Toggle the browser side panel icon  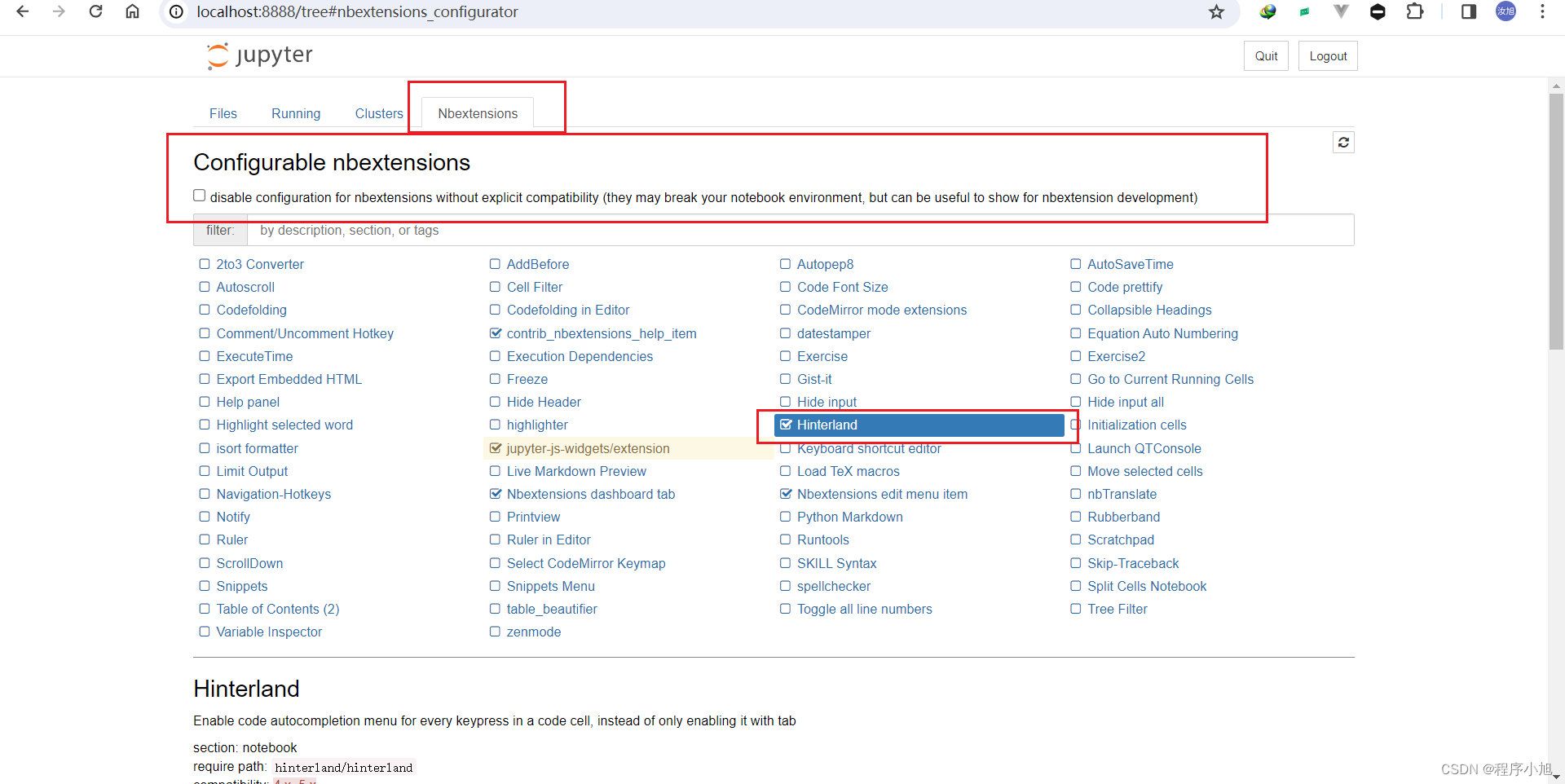click(x=1469, y=11)
